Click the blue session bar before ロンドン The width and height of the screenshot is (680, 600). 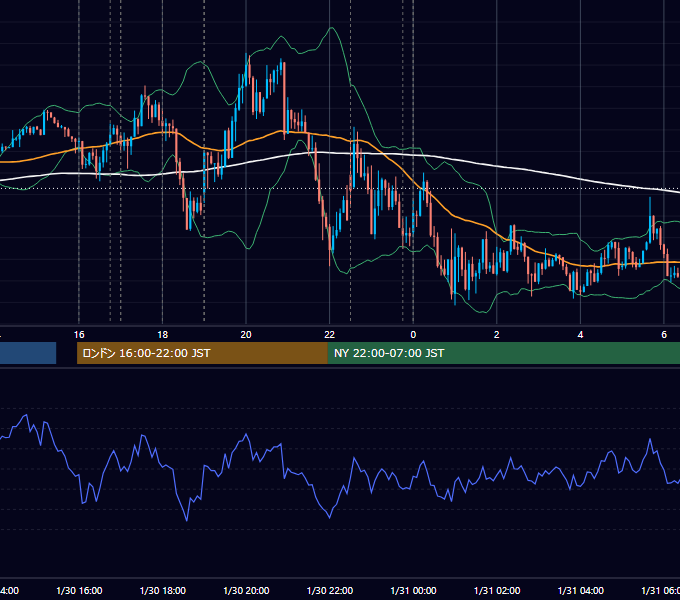point(28,353)
